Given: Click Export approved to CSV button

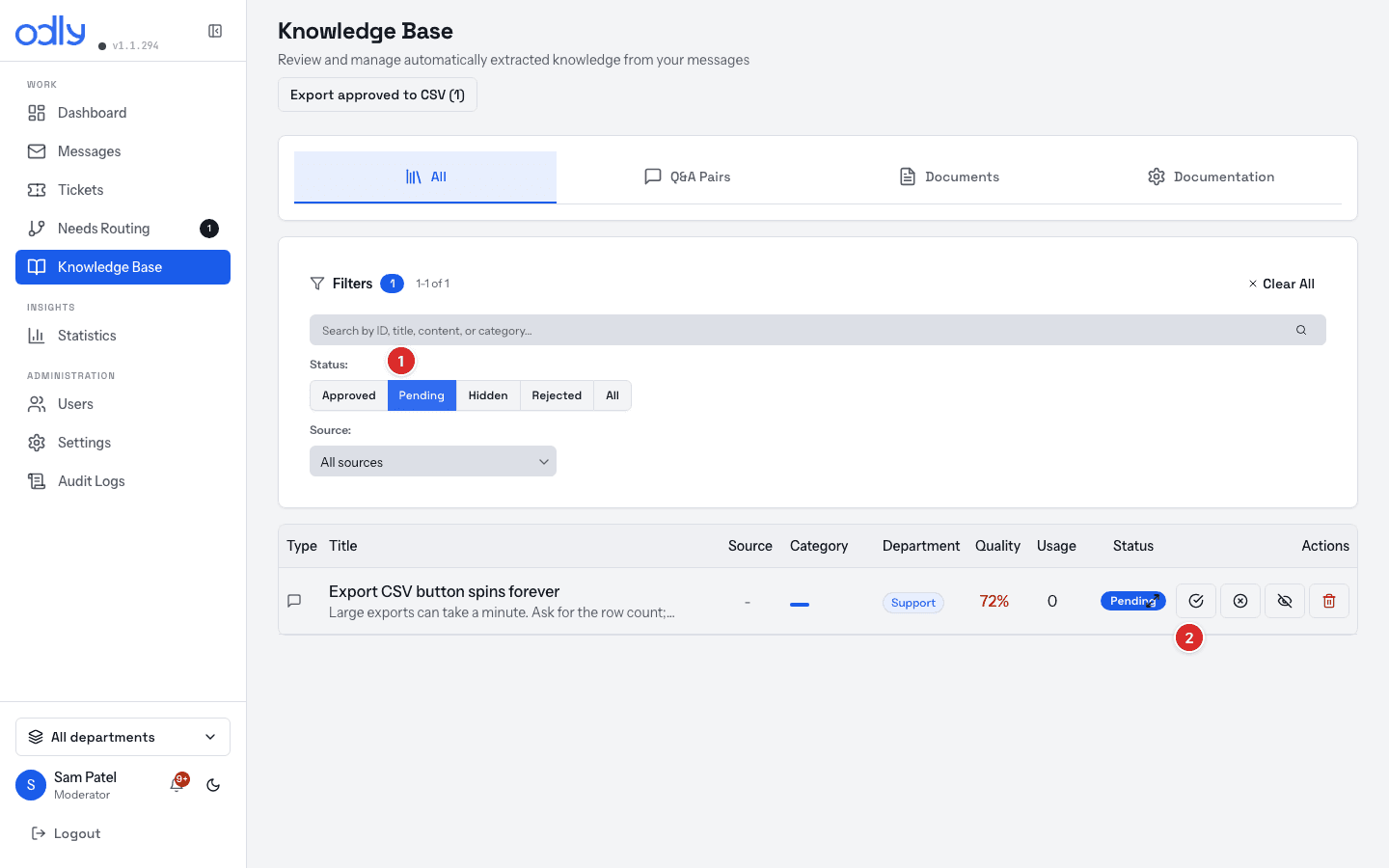Looking at the screenshot, I should (377, 95).
